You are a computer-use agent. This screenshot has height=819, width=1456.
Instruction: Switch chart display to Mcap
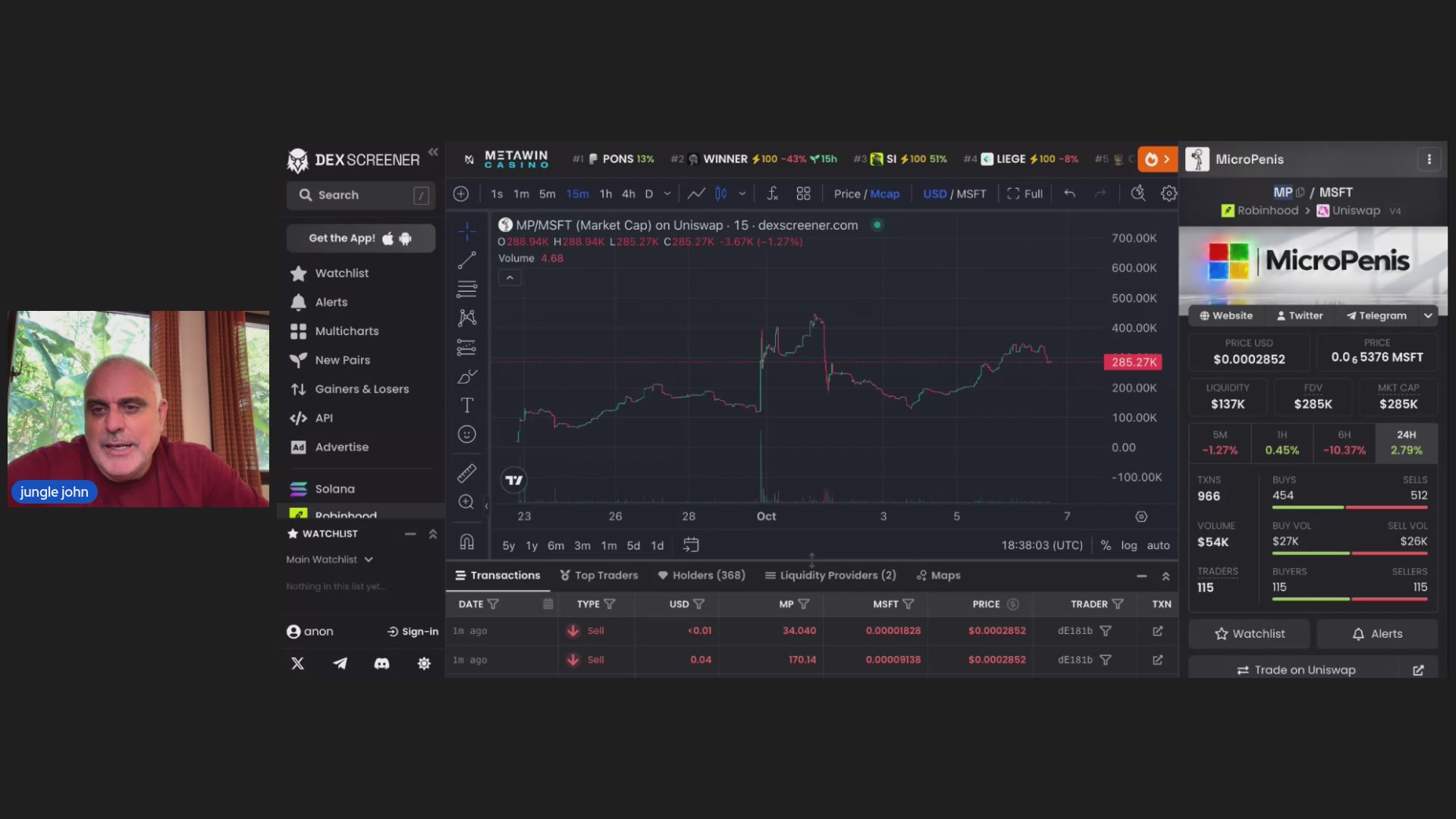[x=884, y=194]
